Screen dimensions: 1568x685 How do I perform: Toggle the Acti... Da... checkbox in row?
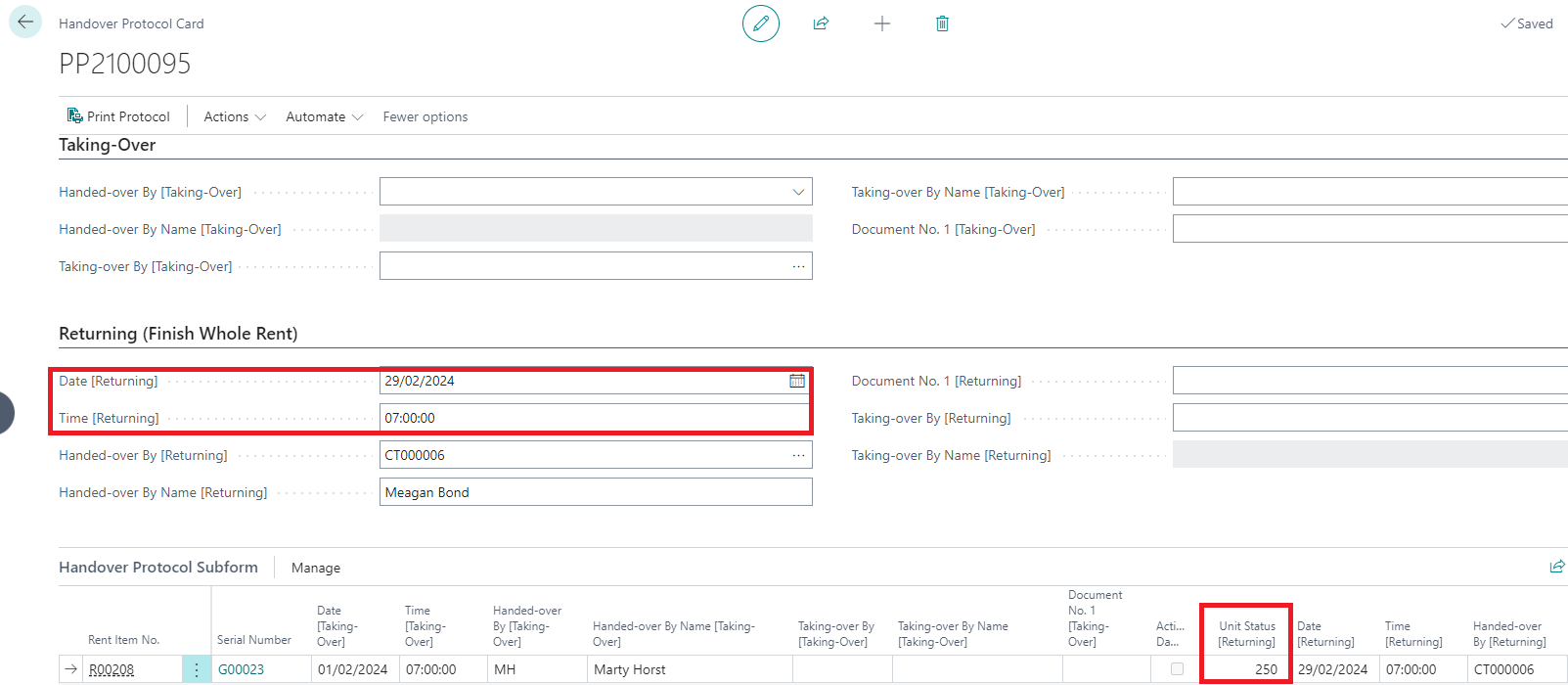pyautogui.click(x=1177, y=669)
